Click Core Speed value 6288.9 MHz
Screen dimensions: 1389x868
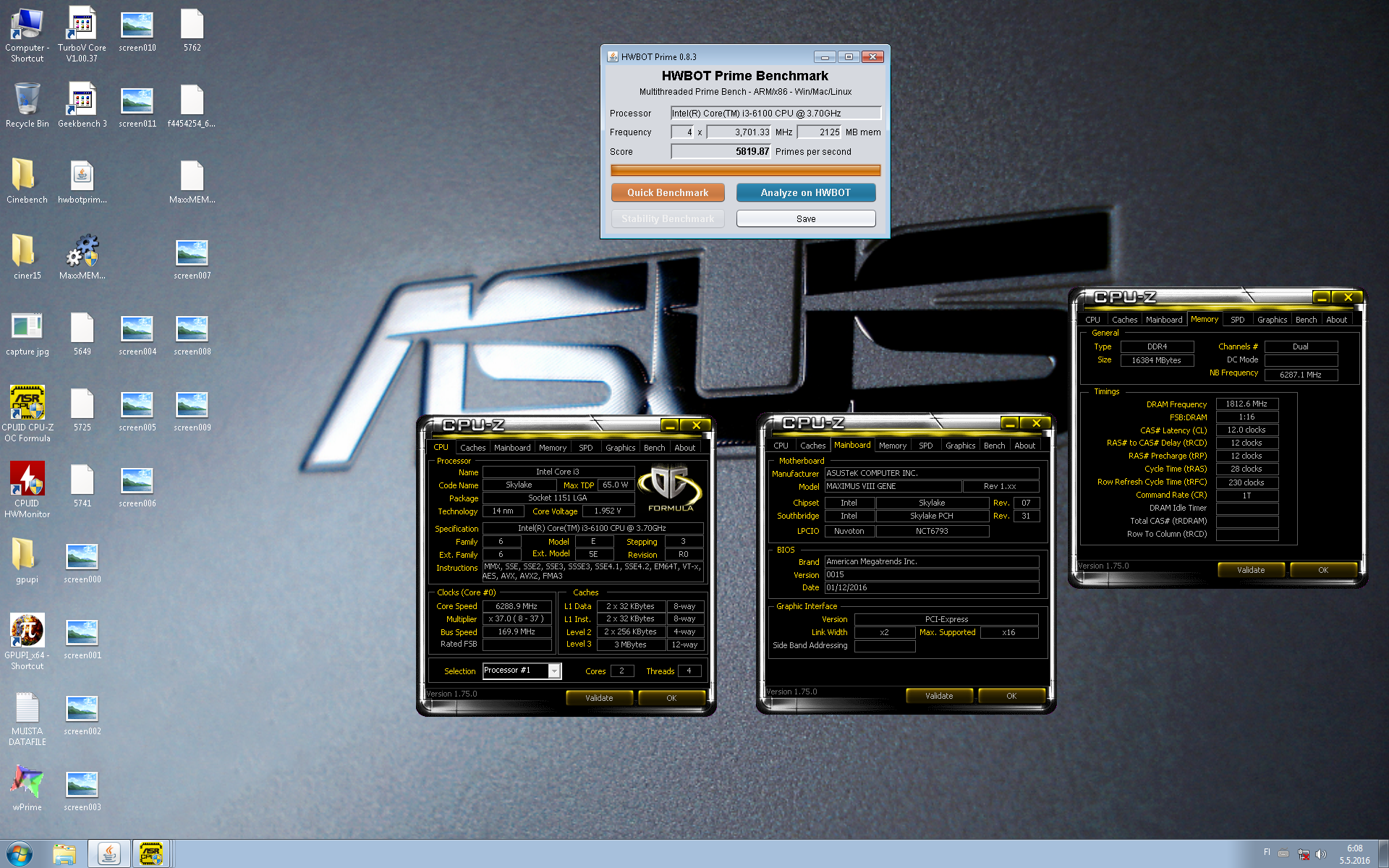tap(517, 606)
